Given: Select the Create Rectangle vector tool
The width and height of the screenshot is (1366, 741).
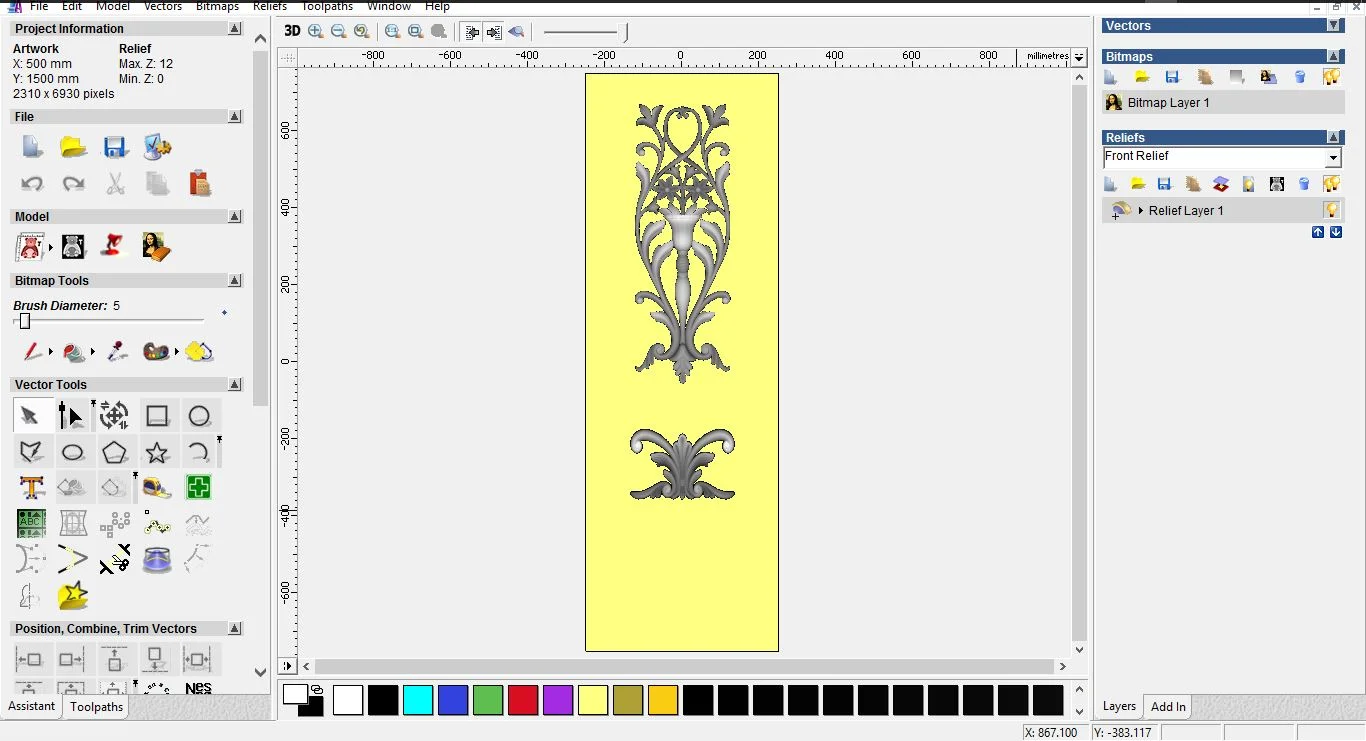Looking at the screenshot, I should tap(157, 416).
